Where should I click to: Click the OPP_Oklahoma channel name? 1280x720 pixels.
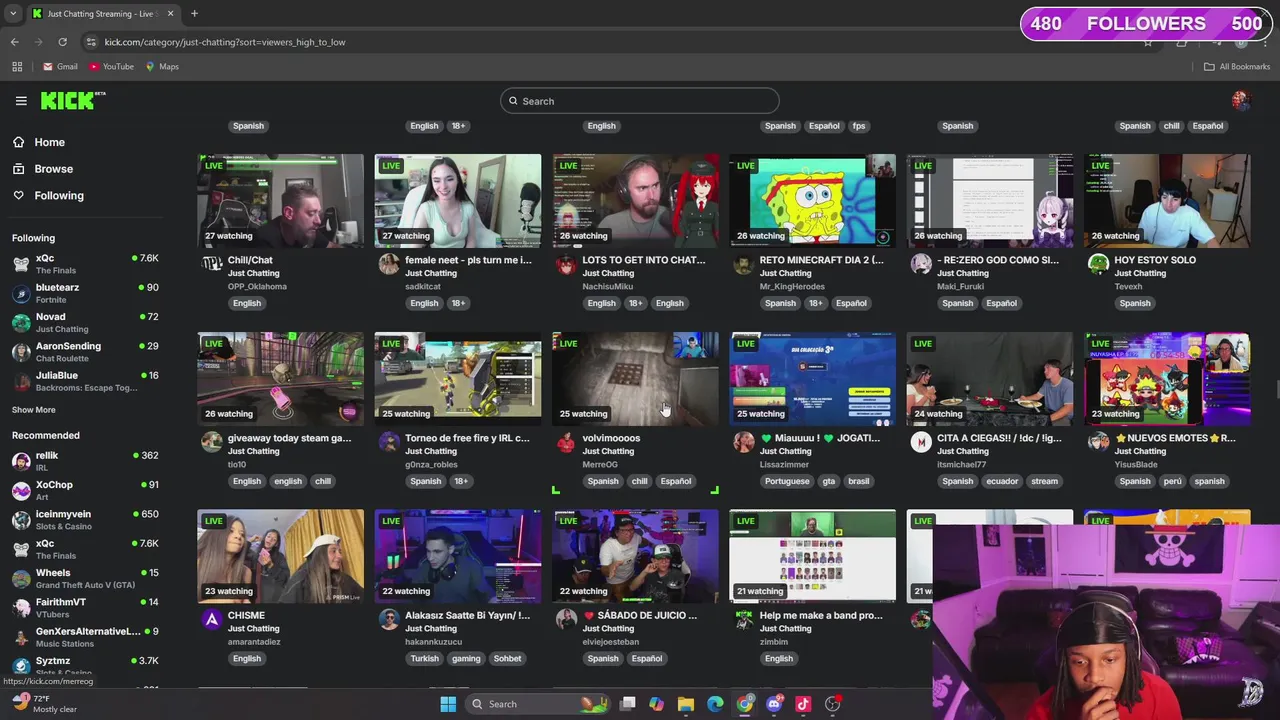257,287
